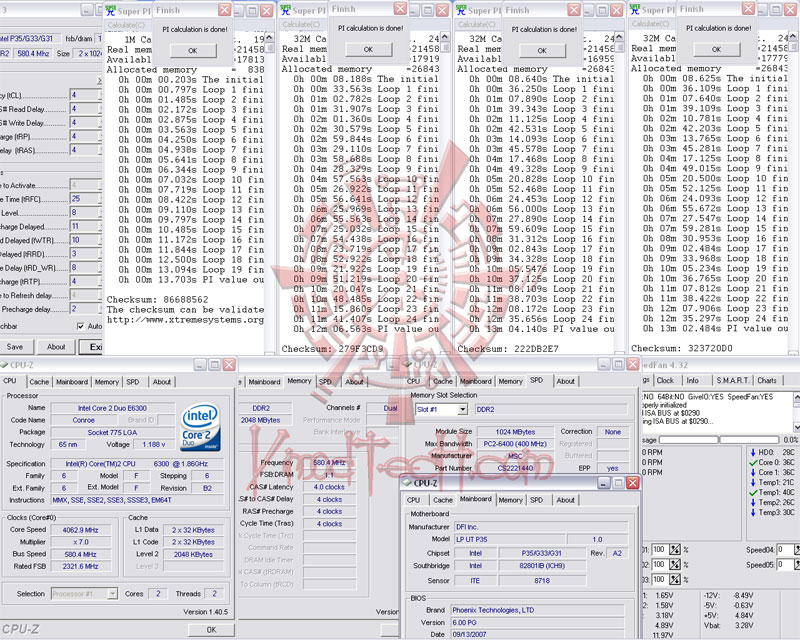Switch to the Cache tab in the CPU-Z processor window
This screenshot has height=640, width=800.
(39, 382)
